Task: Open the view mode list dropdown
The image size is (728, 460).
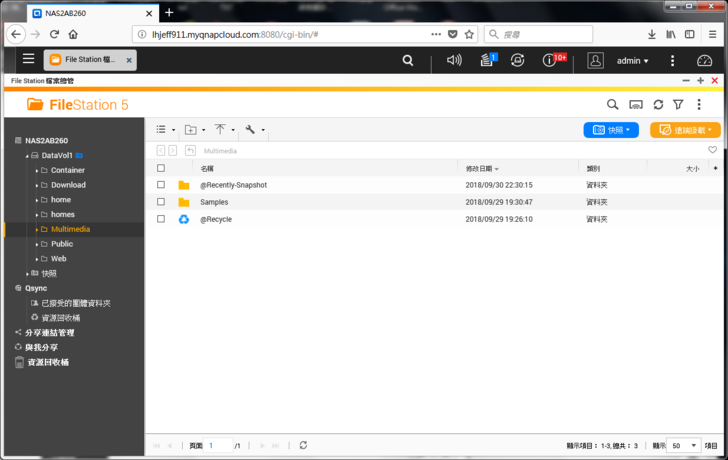Action: tap(166, 130)
